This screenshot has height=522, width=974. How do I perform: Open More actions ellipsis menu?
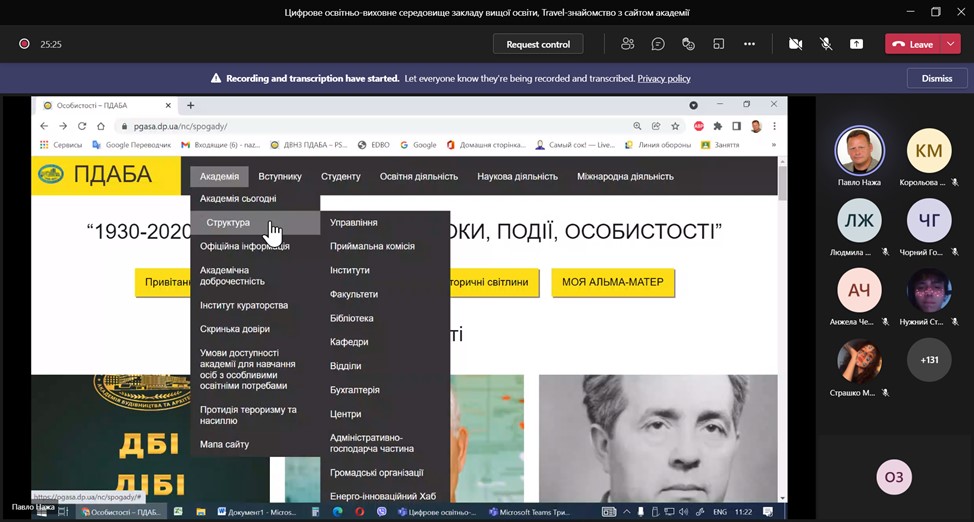[x=749, y=44]
